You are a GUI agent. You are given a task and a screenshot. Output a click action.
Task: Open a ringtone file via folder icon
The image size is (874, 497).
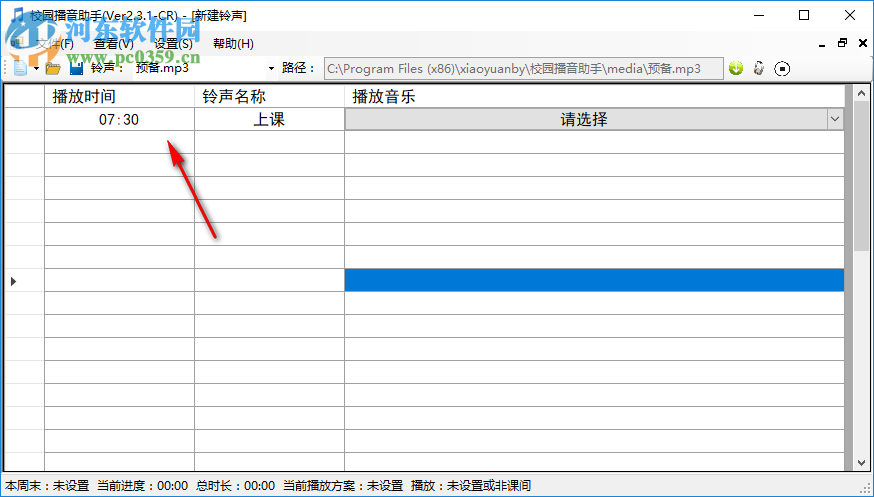coord(53,69)
